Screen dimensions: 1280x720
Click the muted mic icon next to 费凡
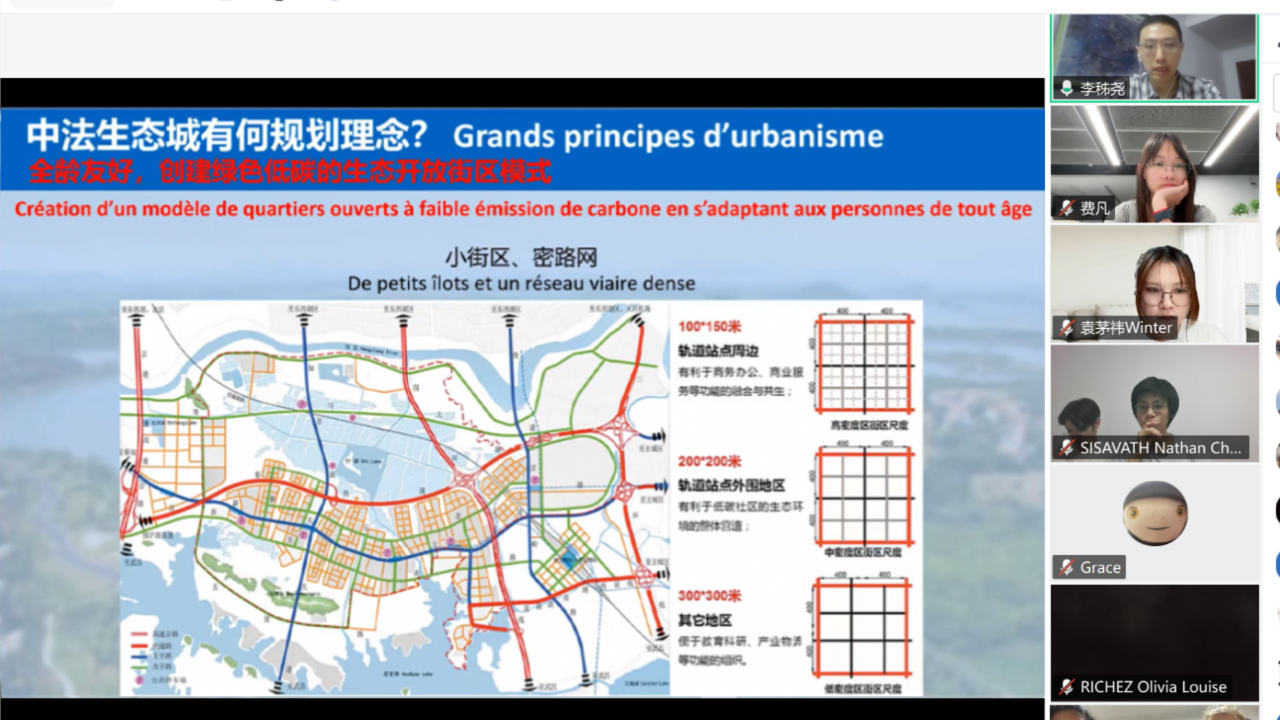point(1067,208)
